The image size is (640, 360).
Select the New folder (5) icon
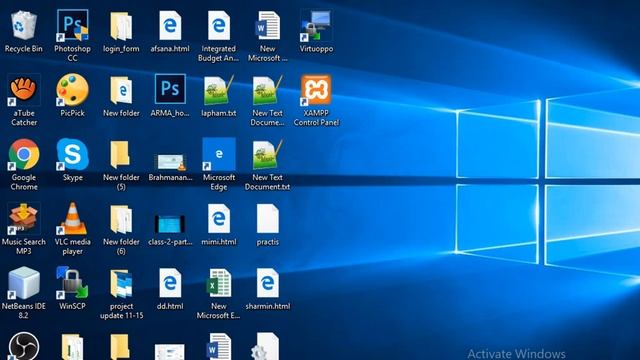coord(120,155)
